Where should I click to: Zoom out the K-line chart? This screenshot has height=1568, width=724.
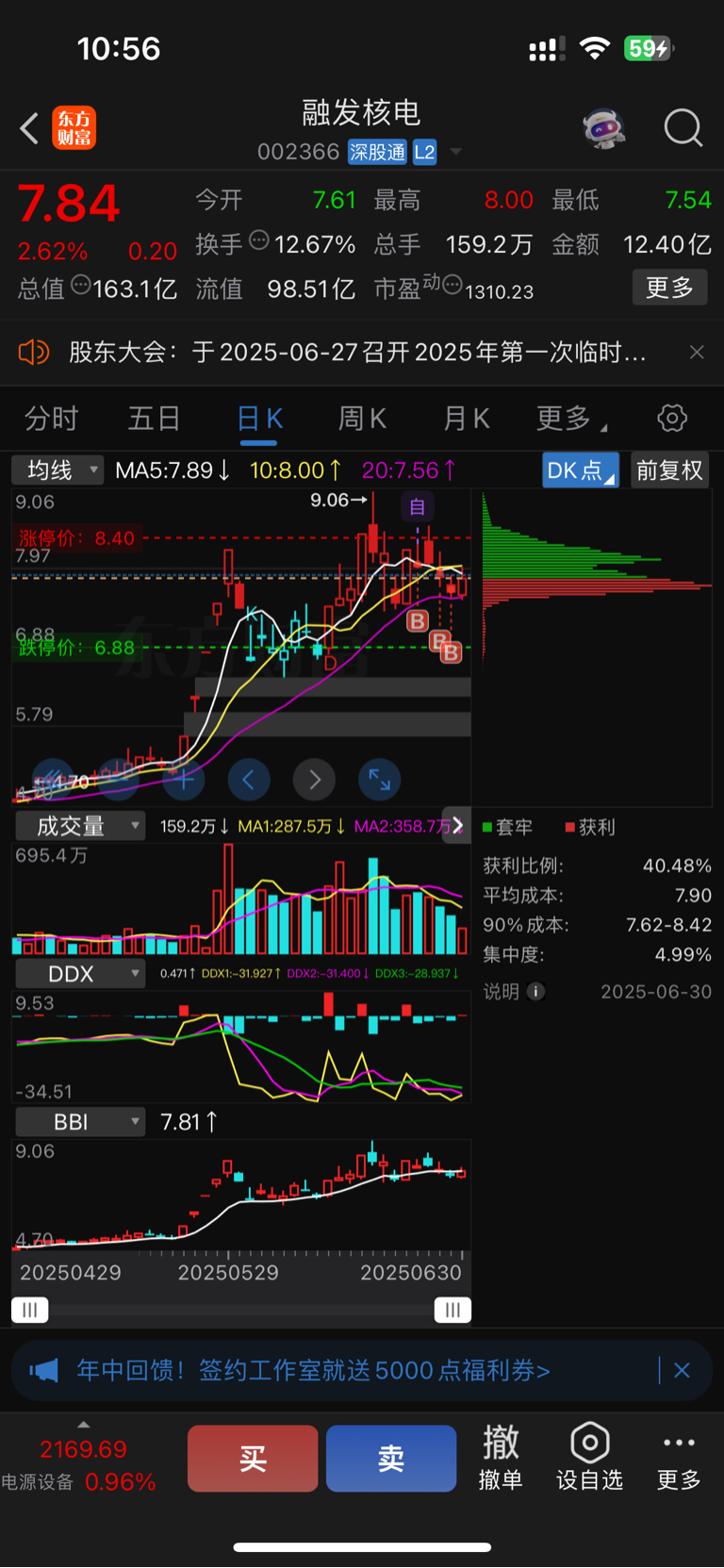tap(118, 780)
